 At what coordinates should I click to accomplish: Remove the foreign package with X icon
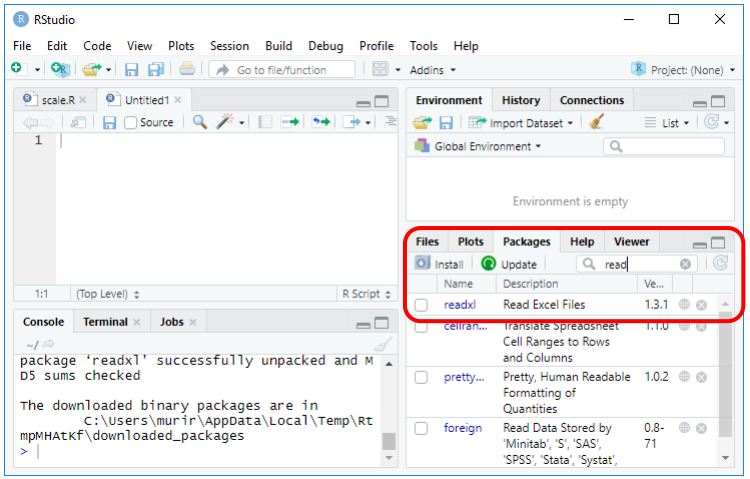pos(701,428)
